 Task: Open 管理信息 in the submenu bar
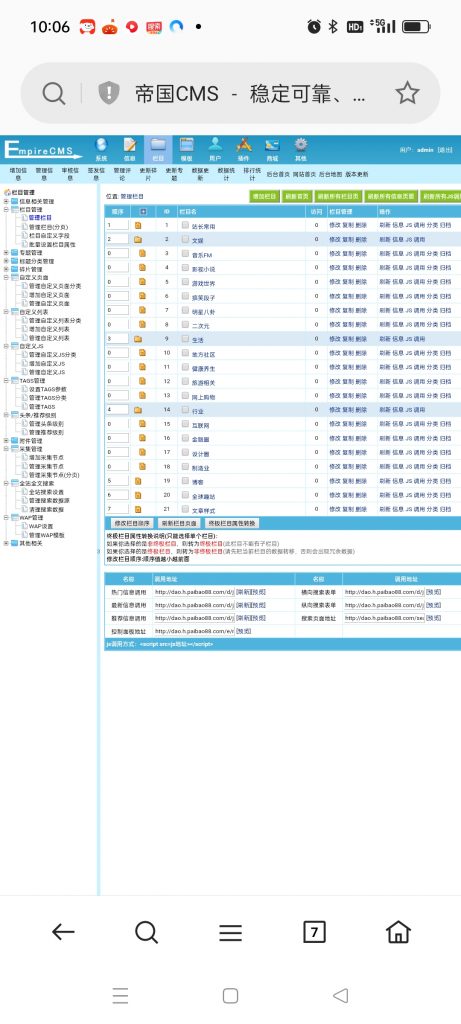(44, 174)
